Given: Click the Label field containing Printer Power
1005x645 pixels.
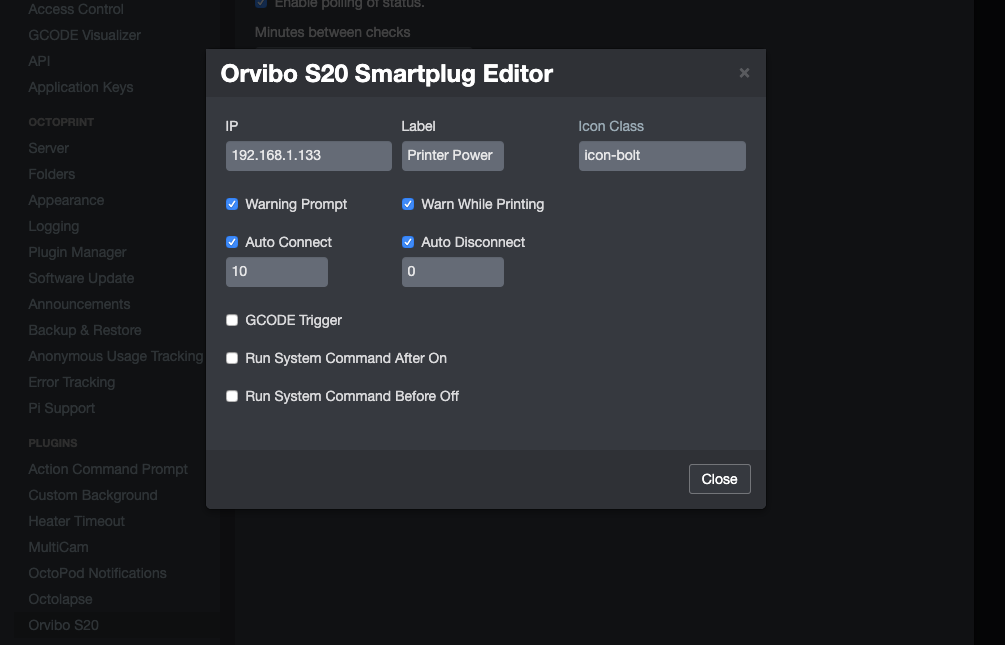Looking at the screenshot, I should coord(453,156).
